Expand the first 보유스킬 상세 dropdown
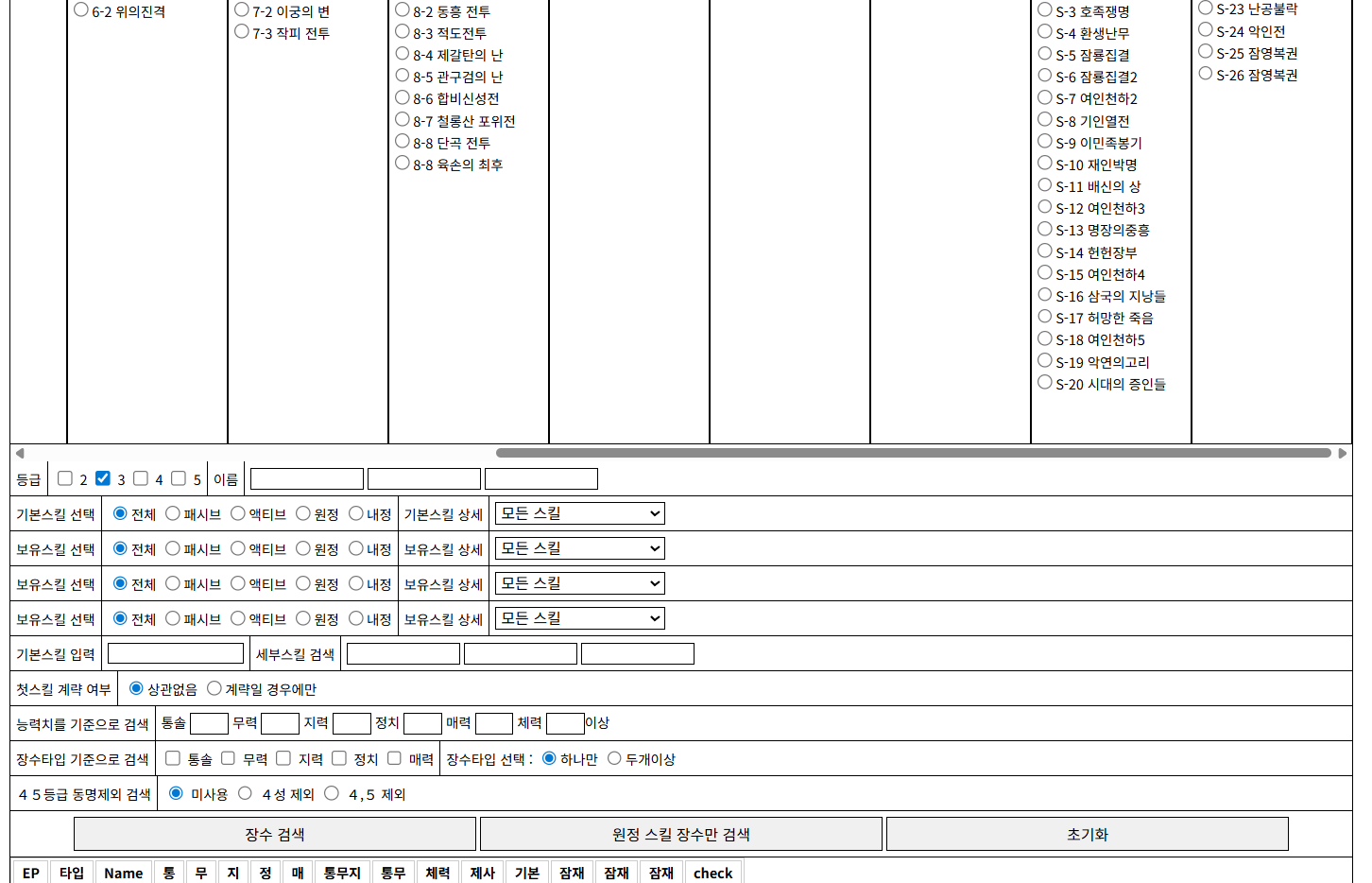This screenshot has height=883, width=1372. pos(579,548)
